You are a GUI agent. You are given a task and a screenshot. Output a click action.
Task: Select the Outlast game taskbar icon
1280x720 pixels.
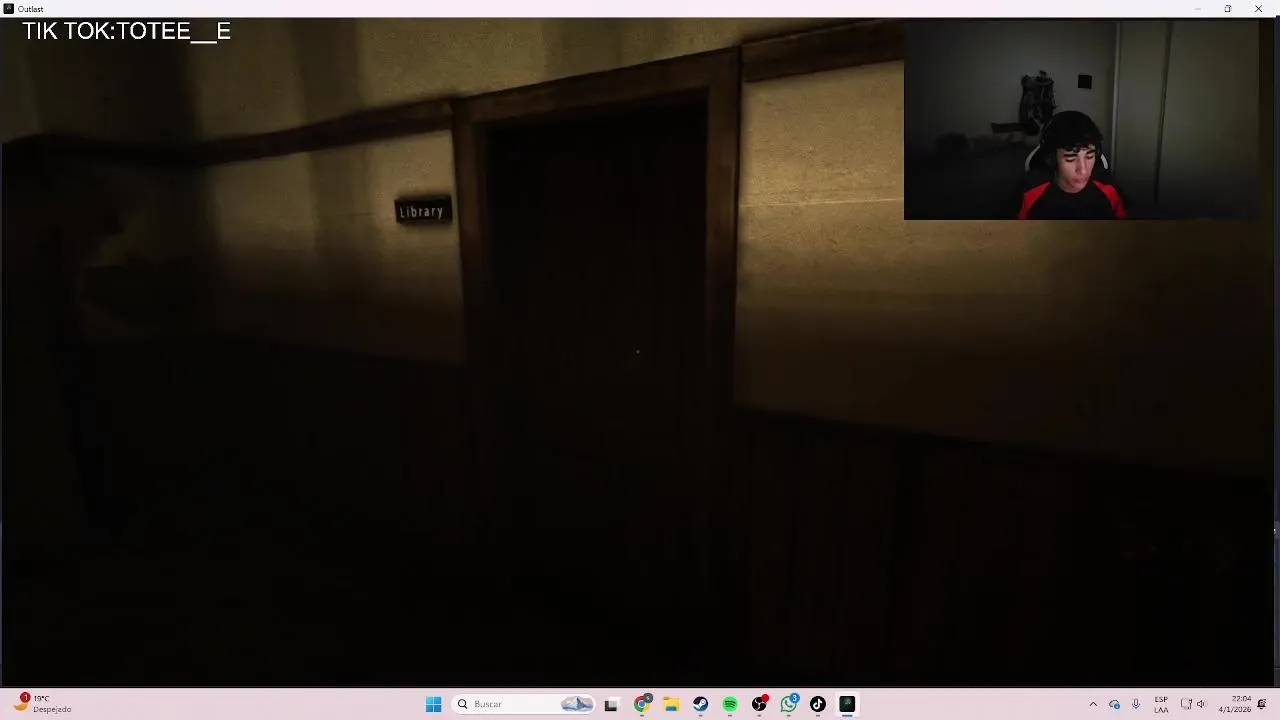click(x=847, y=704)
